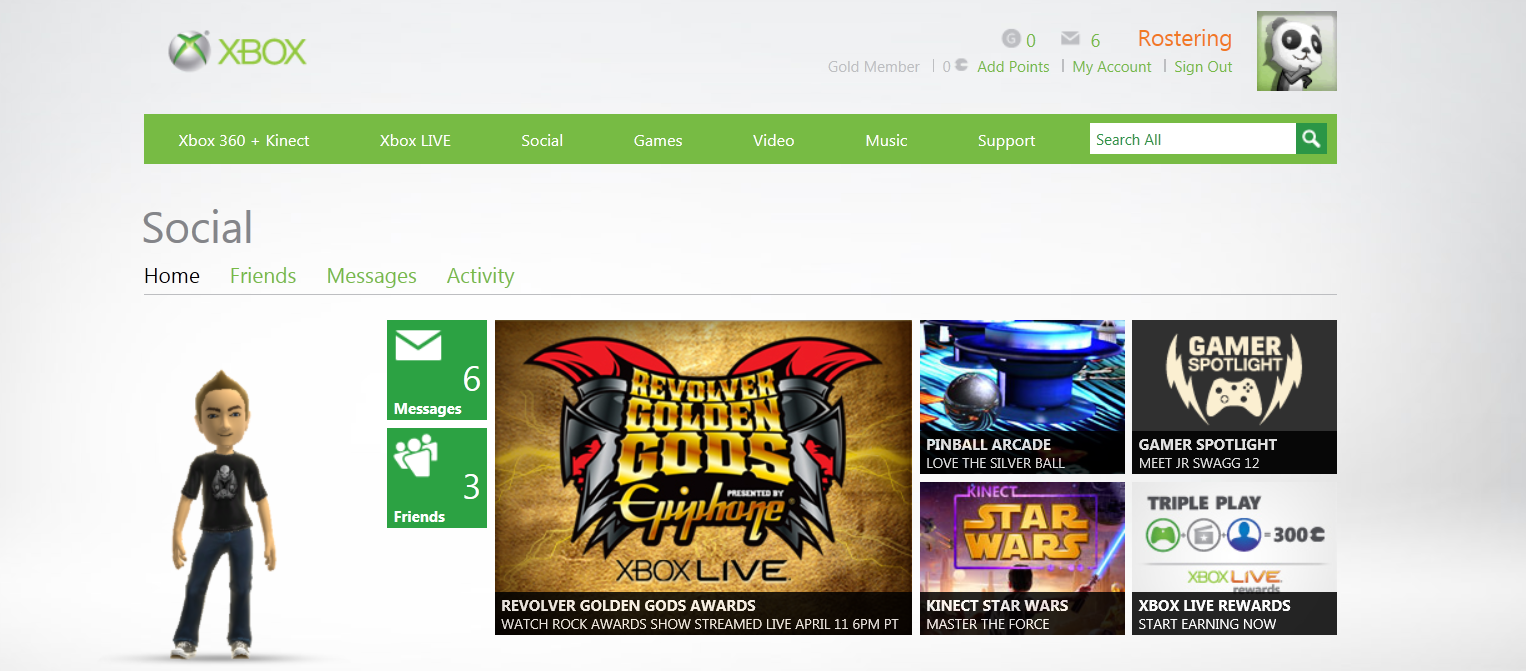Screen dimensions: 1526x671
Task: Open the Gamerscore G icon in header
Action: 1011,39
